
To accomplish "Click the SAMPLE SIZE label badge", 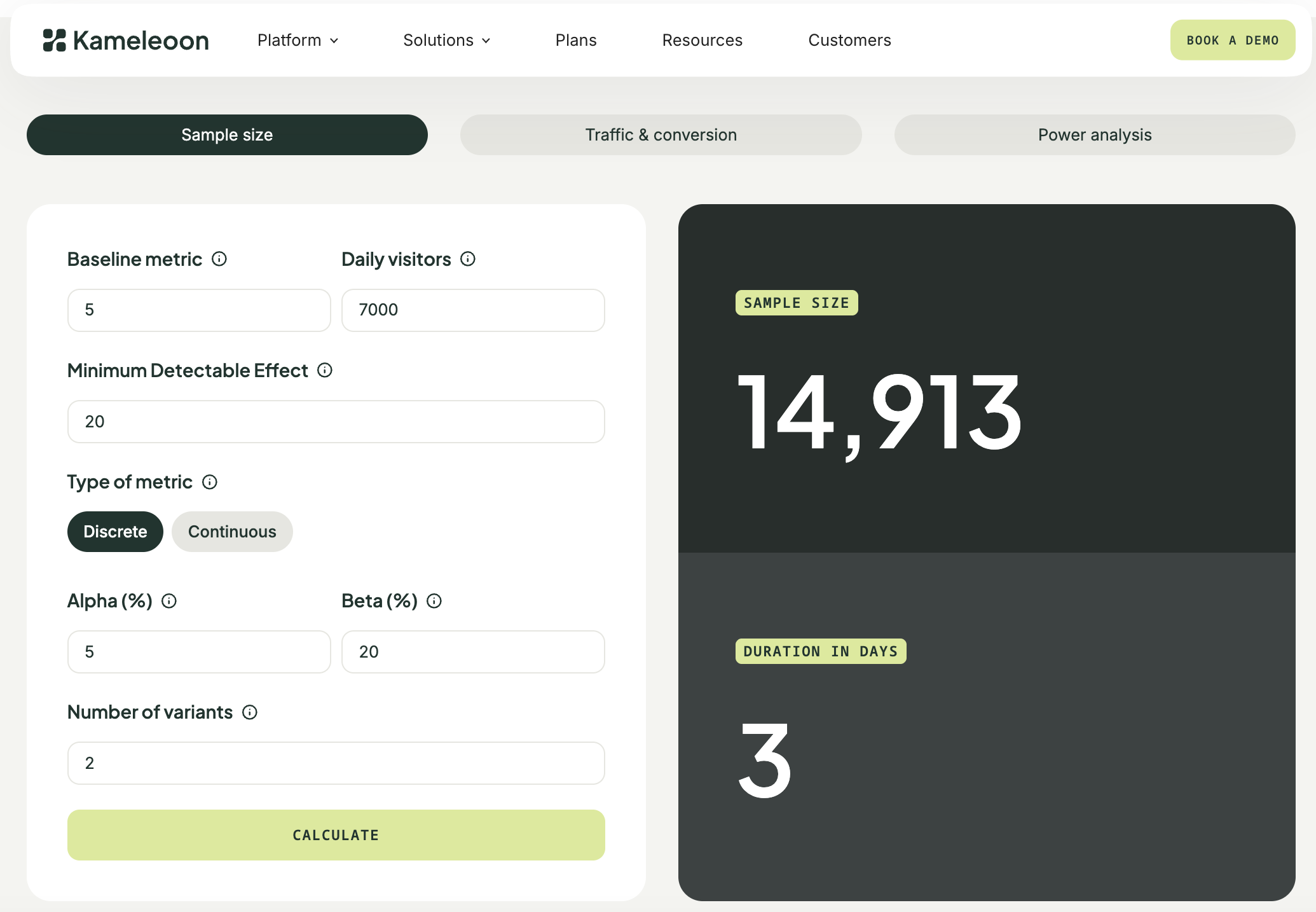I will [797, 303].
